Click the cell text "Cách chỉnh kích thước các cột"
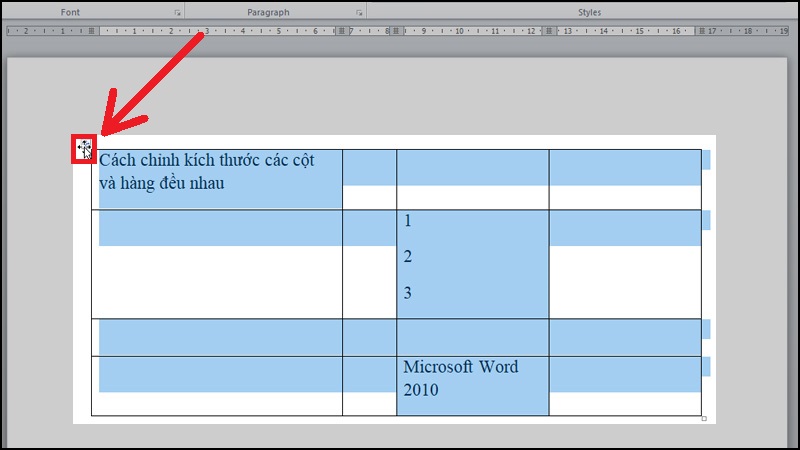This screenshot has width=800, height=450. tap(207, 161)
